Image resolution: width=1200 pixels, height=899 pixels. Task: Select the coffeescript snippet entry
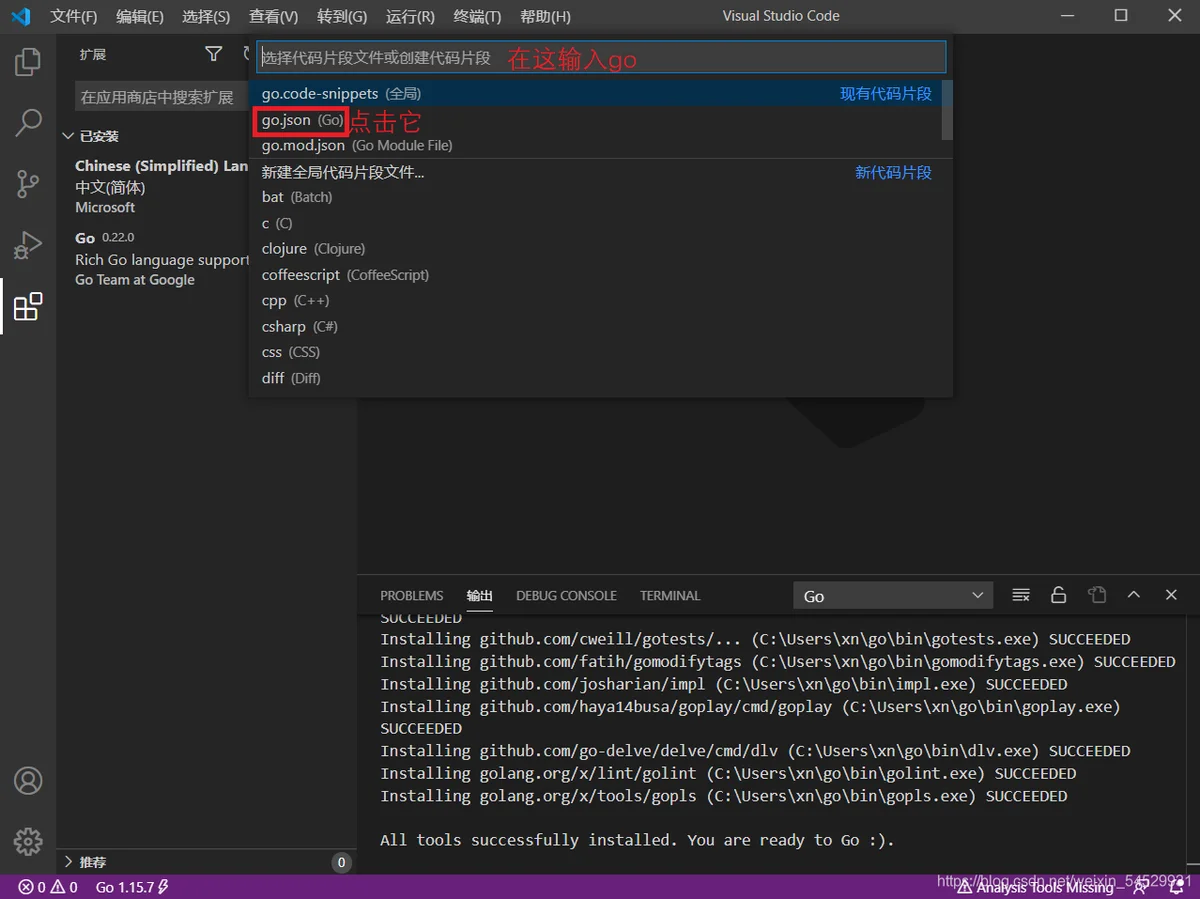coord(595,274)
